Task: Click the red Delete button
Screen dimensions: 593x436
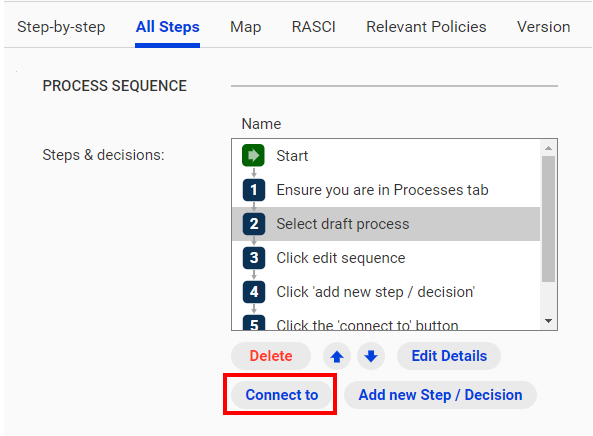Action: pyautogui.click(x=271, y=356)
